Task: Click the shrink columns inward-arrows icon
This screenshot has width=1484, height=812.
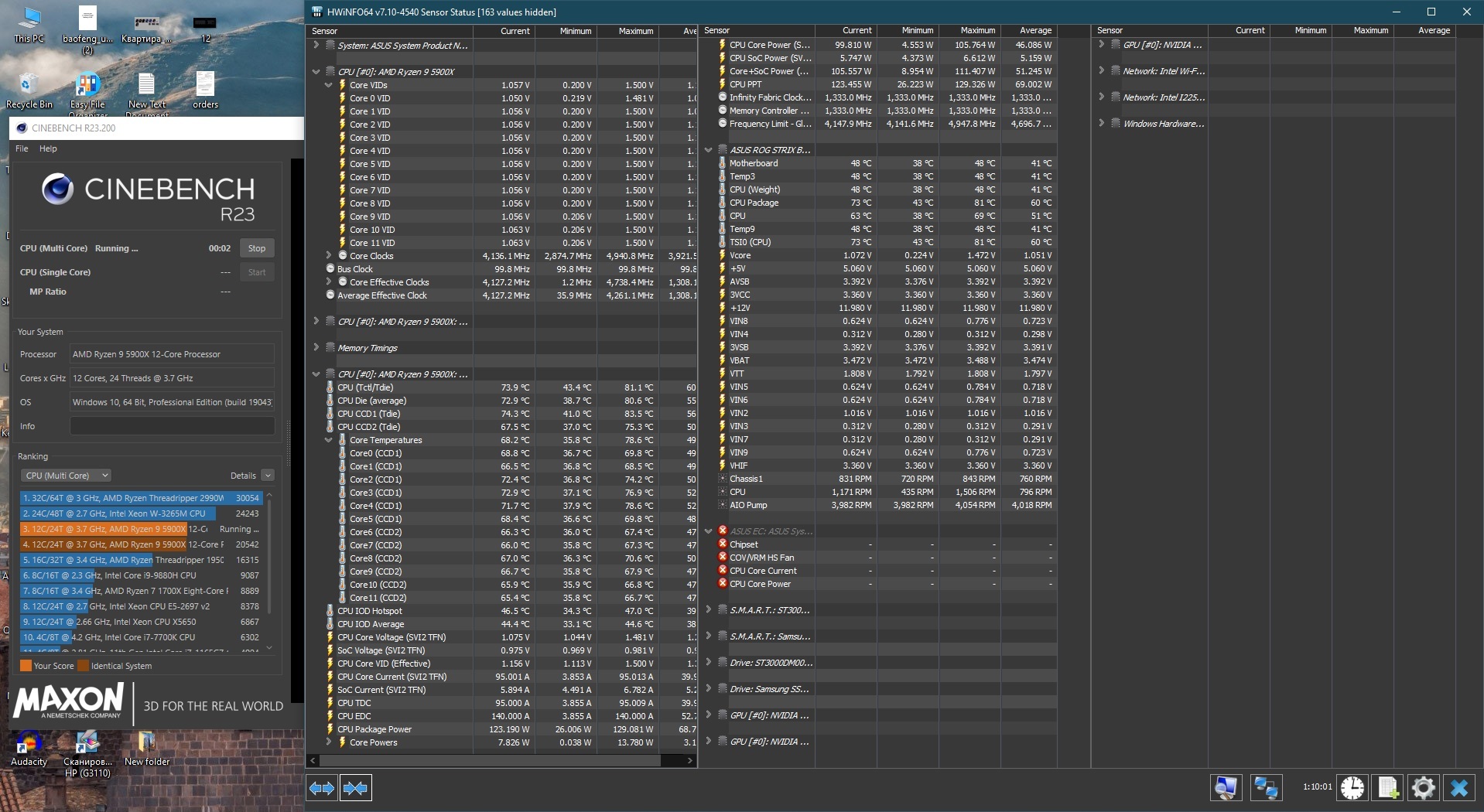Action: click(355, 788)
